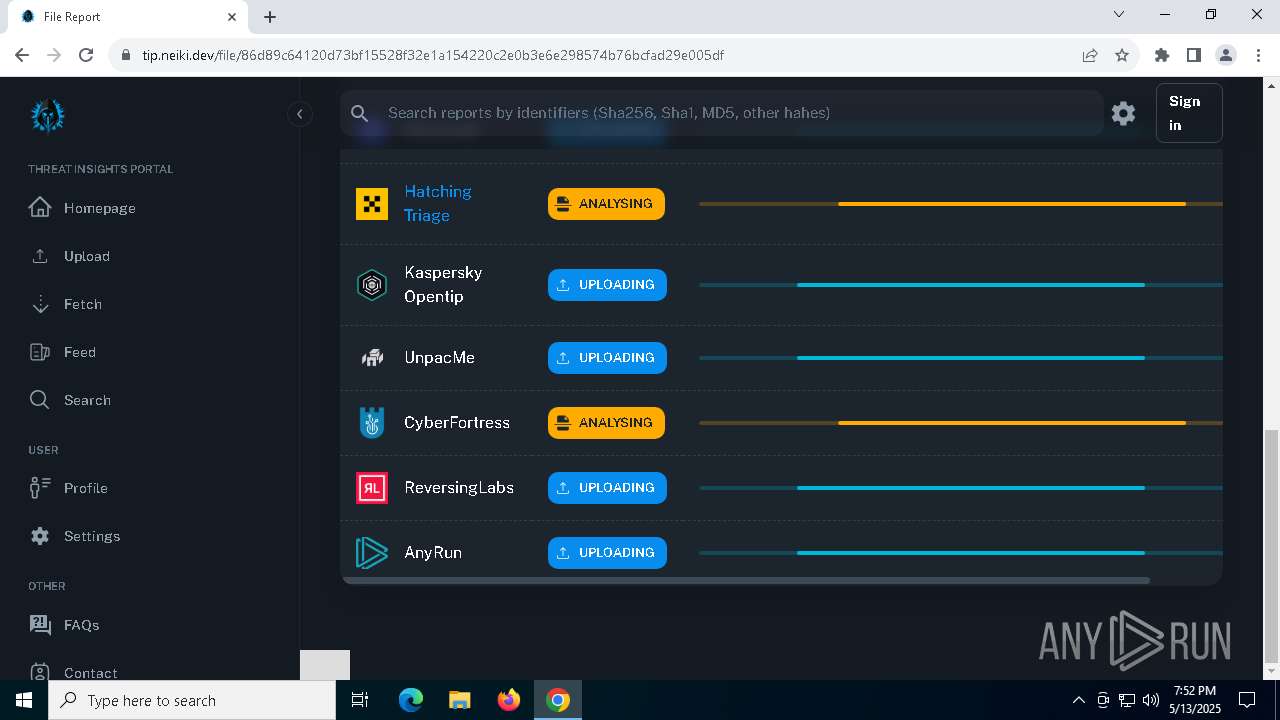Click the Kaspersky Opentip progress bar

[x=961, y=285]
